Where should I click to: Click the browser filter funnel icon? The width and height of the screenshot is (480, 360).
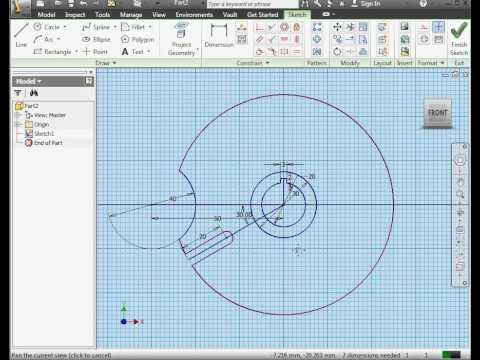pyautogui.click(x=18, y=93)
